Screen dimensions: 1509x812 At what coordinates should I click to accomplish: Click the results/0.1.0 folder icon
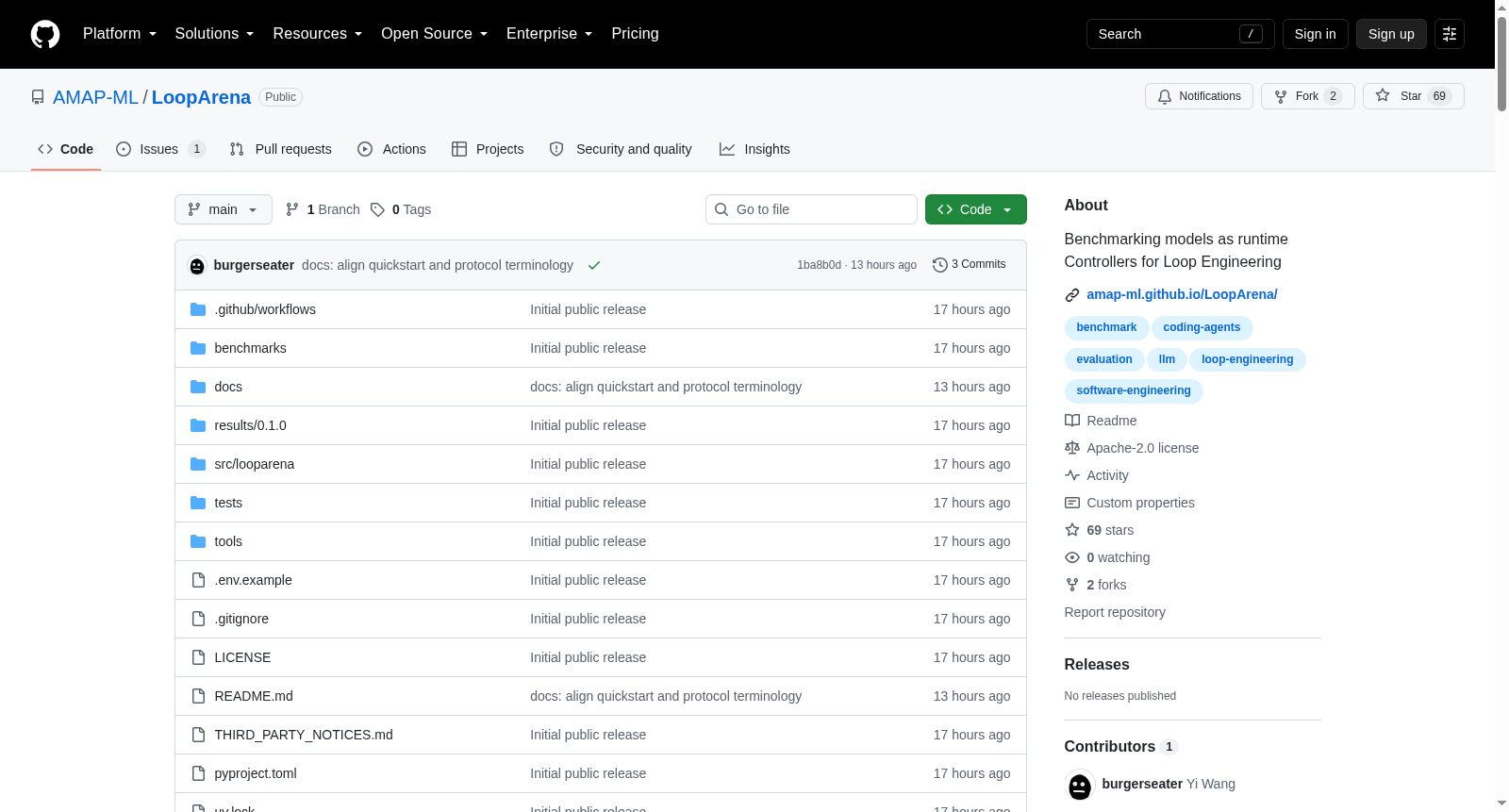[x=198, y=425]
